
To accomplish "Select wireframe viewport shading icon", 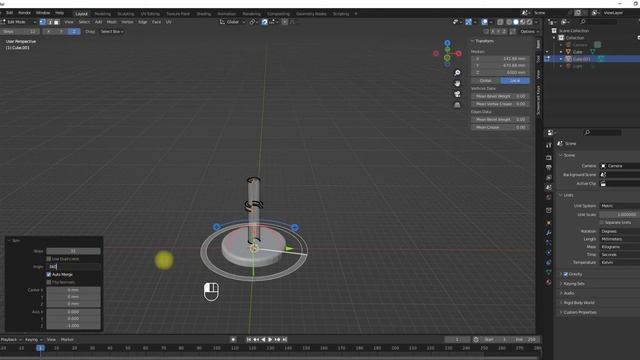I will tap(509, 22).
